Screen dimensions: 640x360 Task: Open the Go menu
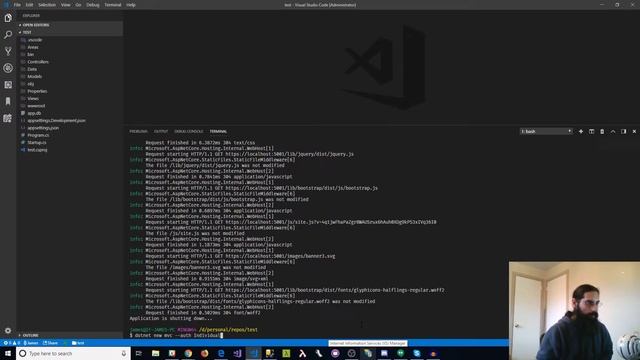click(x=78, y=5)
